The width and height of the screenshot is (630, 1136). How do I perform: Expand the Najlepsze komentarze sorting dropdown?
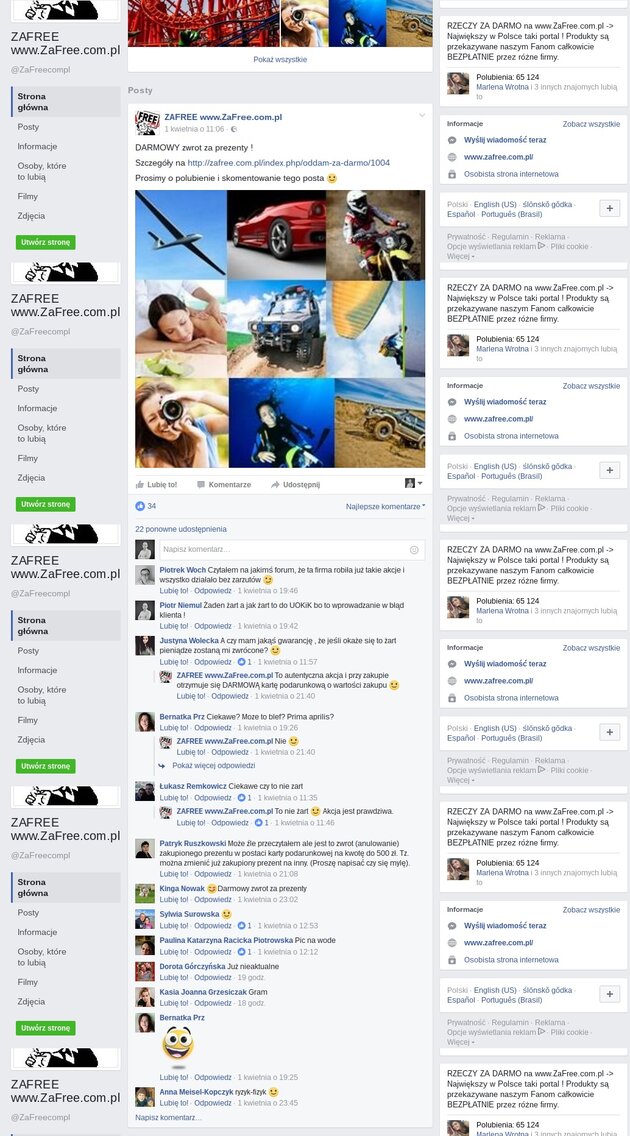coord(385,506)
